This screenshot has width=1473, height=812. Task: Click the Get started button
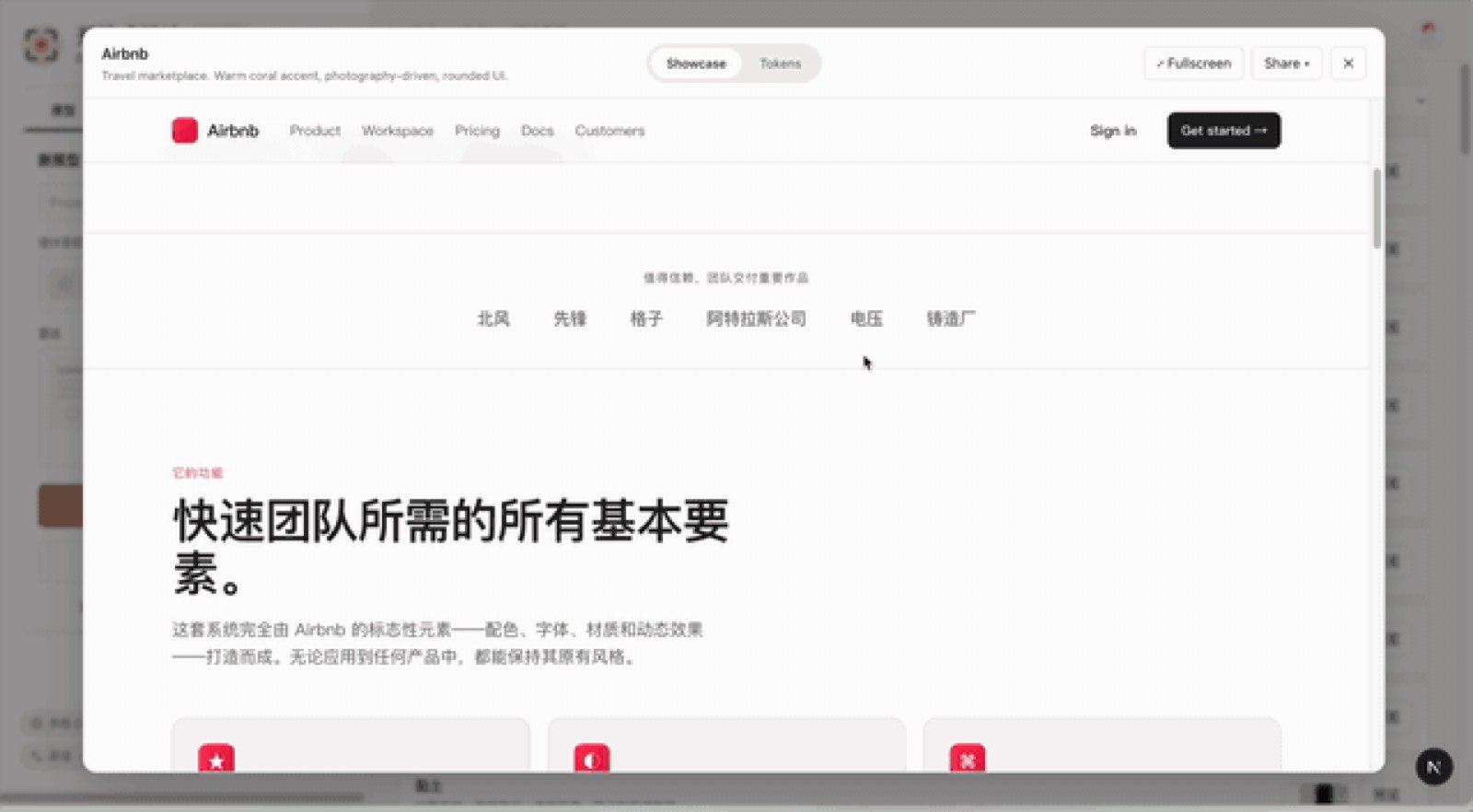(1224, 131)
